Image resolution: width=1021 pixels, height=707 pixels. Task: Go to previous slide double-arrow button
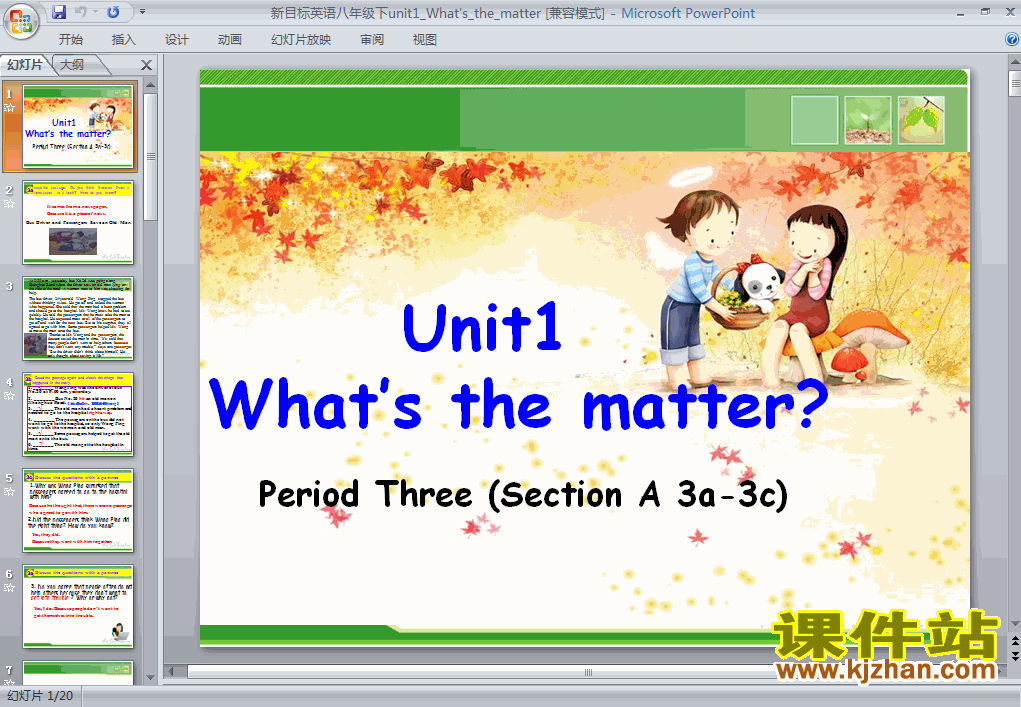1014,641
